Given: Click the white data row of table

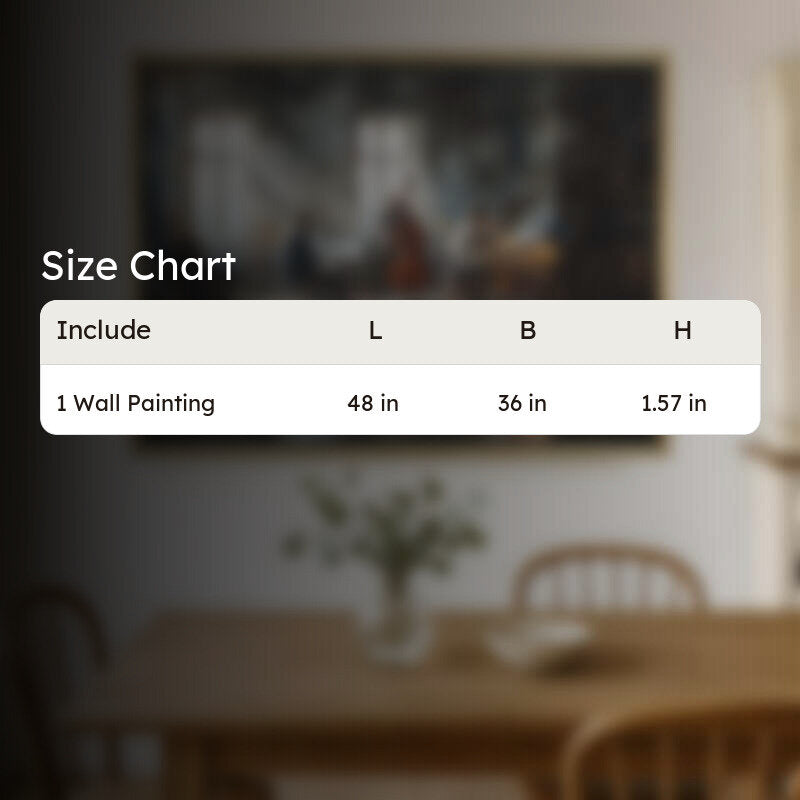Looking at the screenshot, I should (x=400, y=400).
